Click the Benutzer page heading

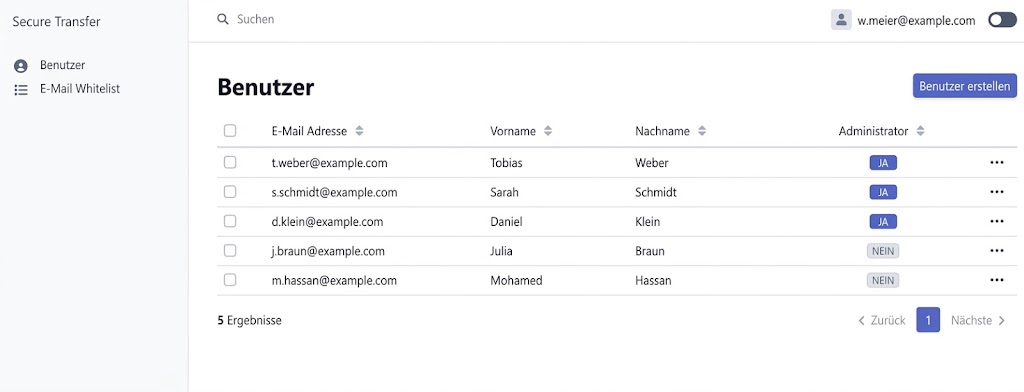pos(266,87)
